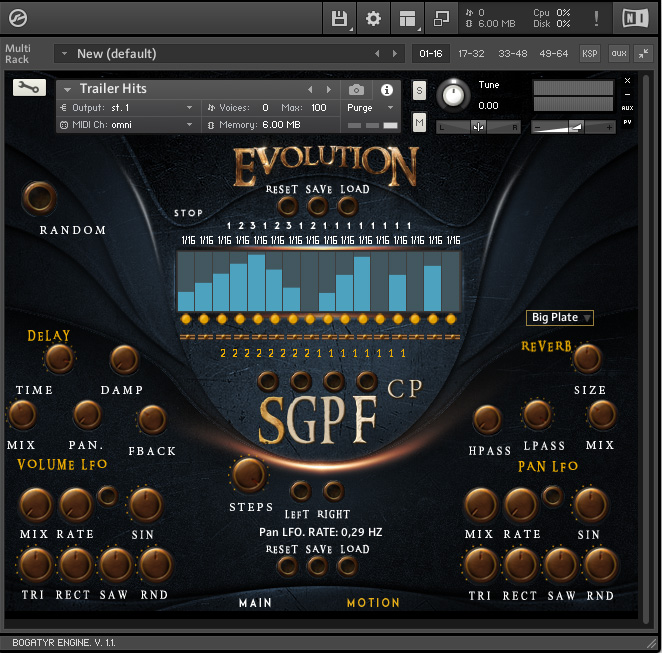Click the minimized view windows icon
Screen dimensions: 662x653
[x=441, y=18]
